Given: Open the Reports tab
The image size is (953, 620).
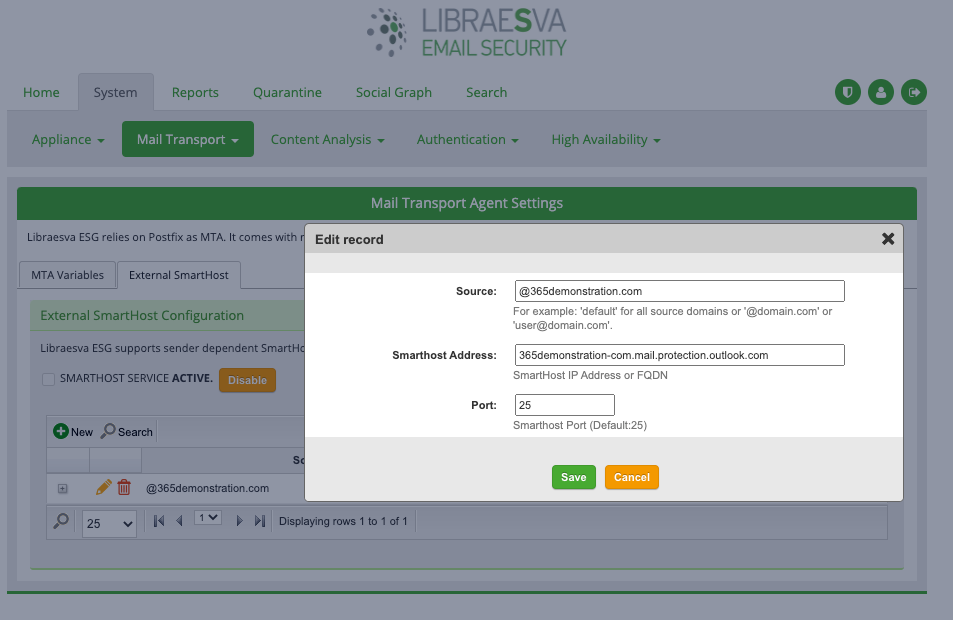Looking at the screenshot, I should pyautogui.click(x=195, y=92).
